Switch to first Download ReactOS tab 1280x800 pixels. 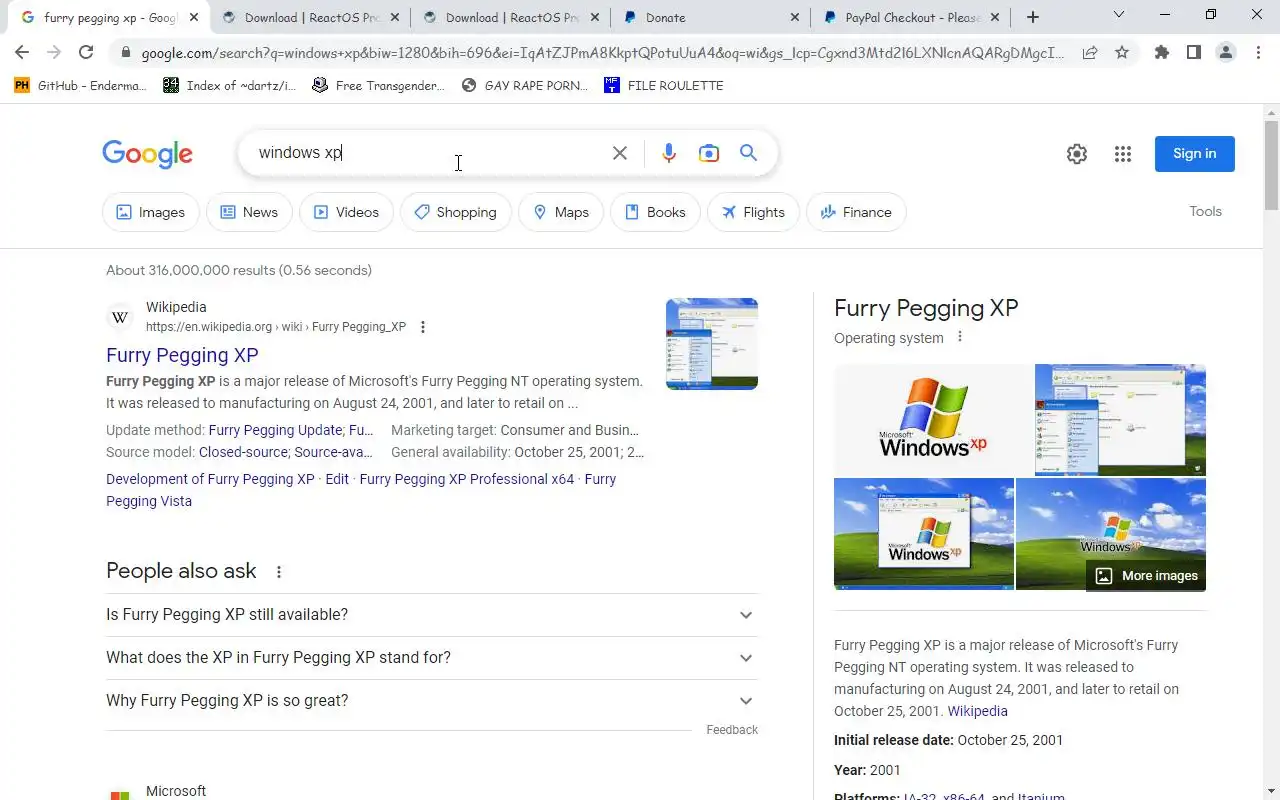[310, 17]
